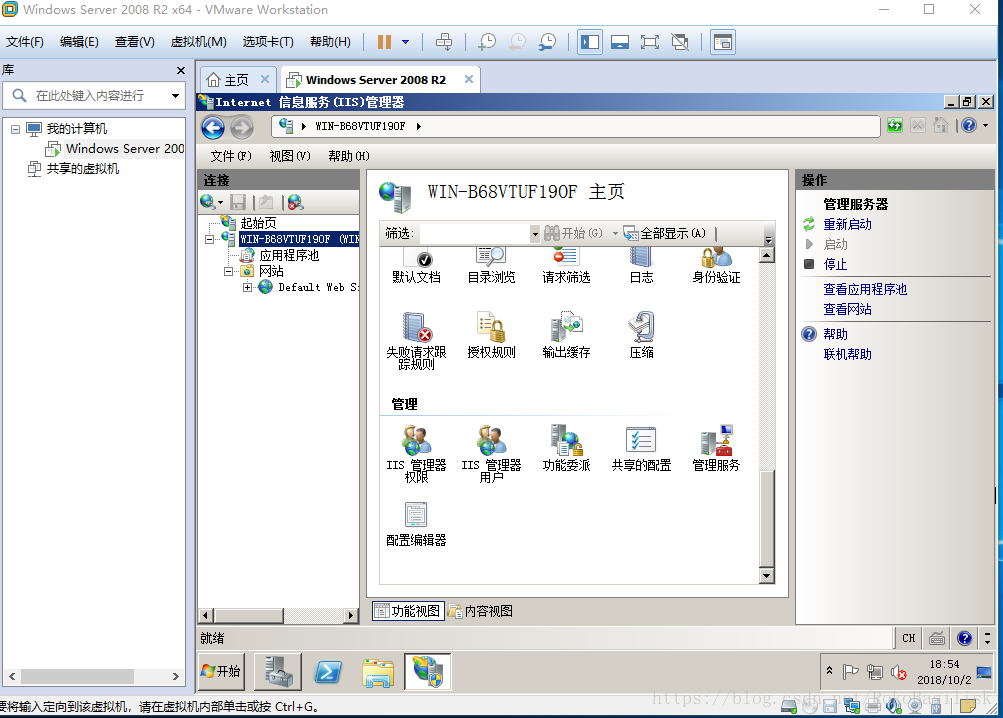Open Server Manager from guest taskbar
The height and width of the screenshot is (718, 1003).
(x=278, y=672)
